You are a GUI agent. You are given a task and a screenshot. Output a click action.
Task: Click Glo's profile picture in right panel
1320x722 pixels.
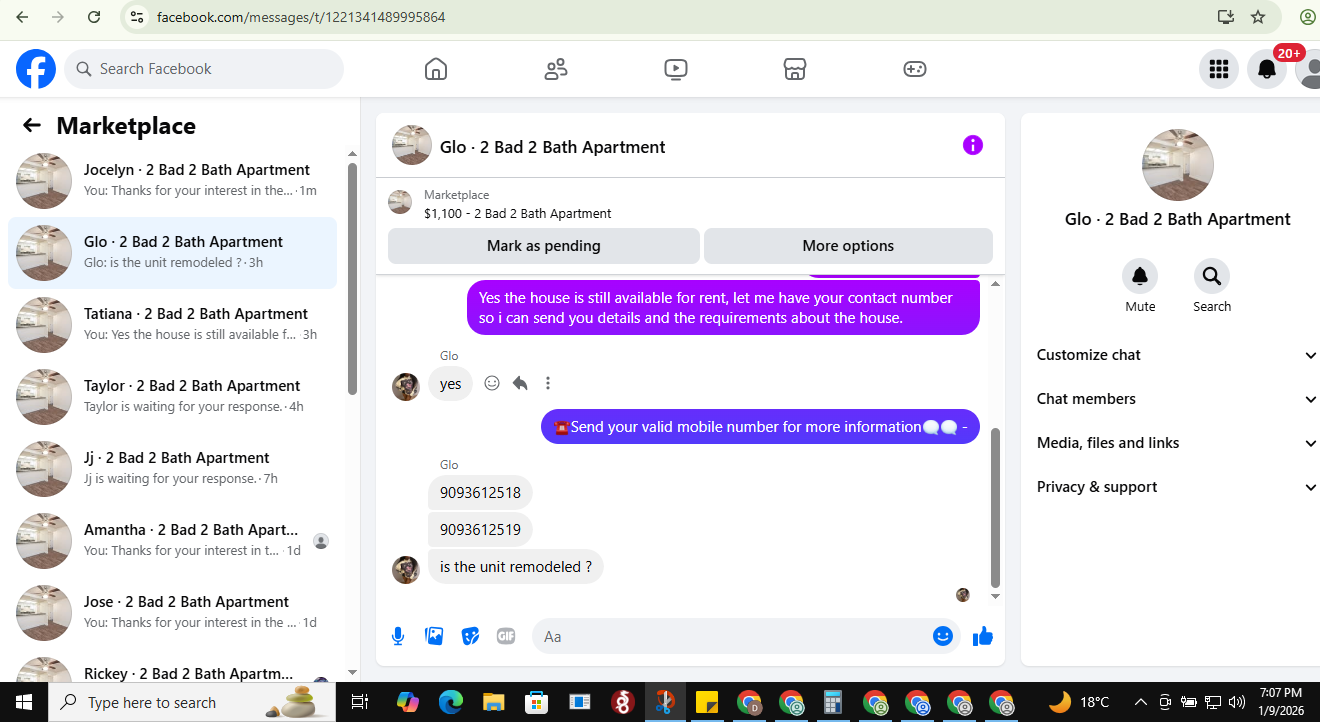(x=1178, y=165)
